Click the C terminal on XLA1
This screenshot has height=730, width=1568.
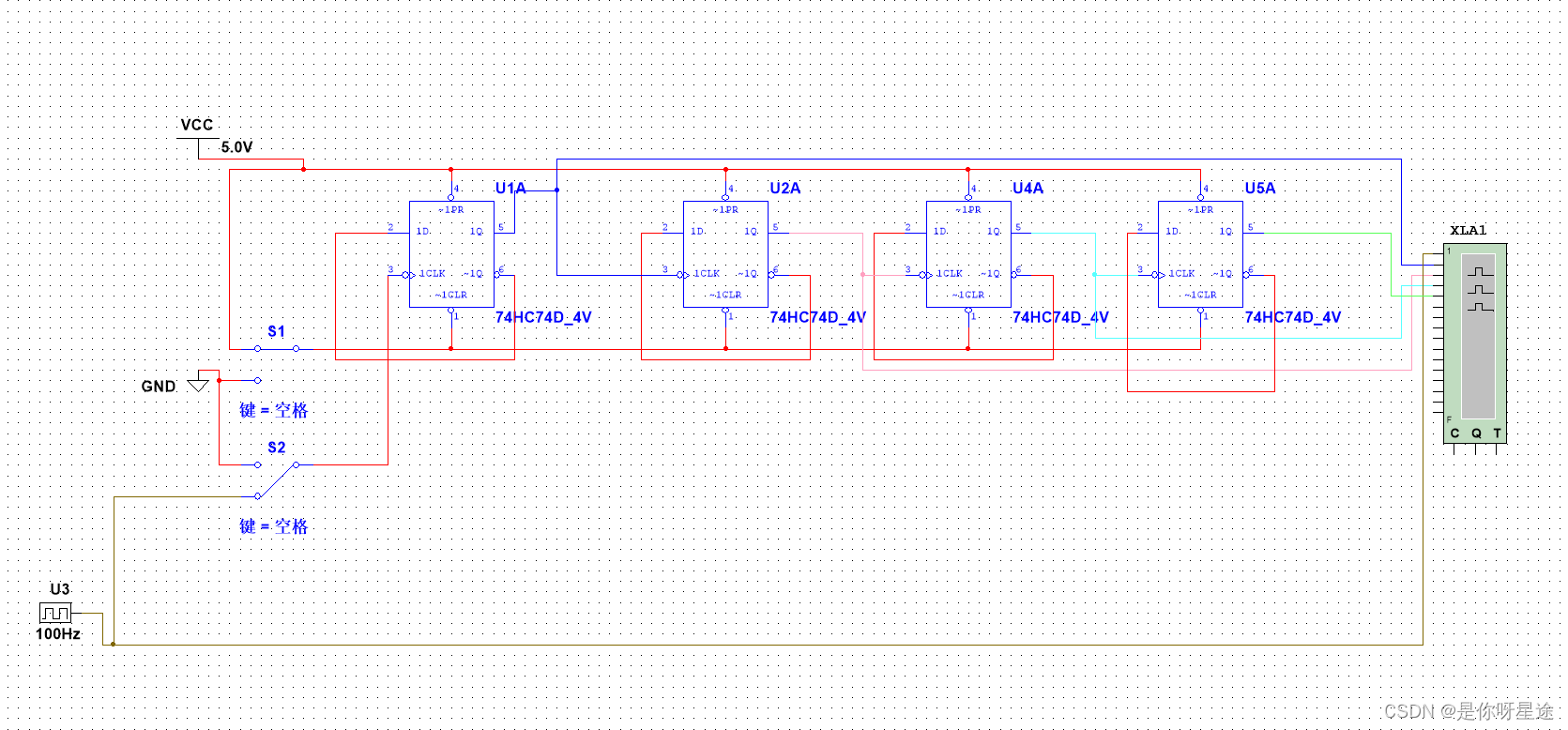1454,433
